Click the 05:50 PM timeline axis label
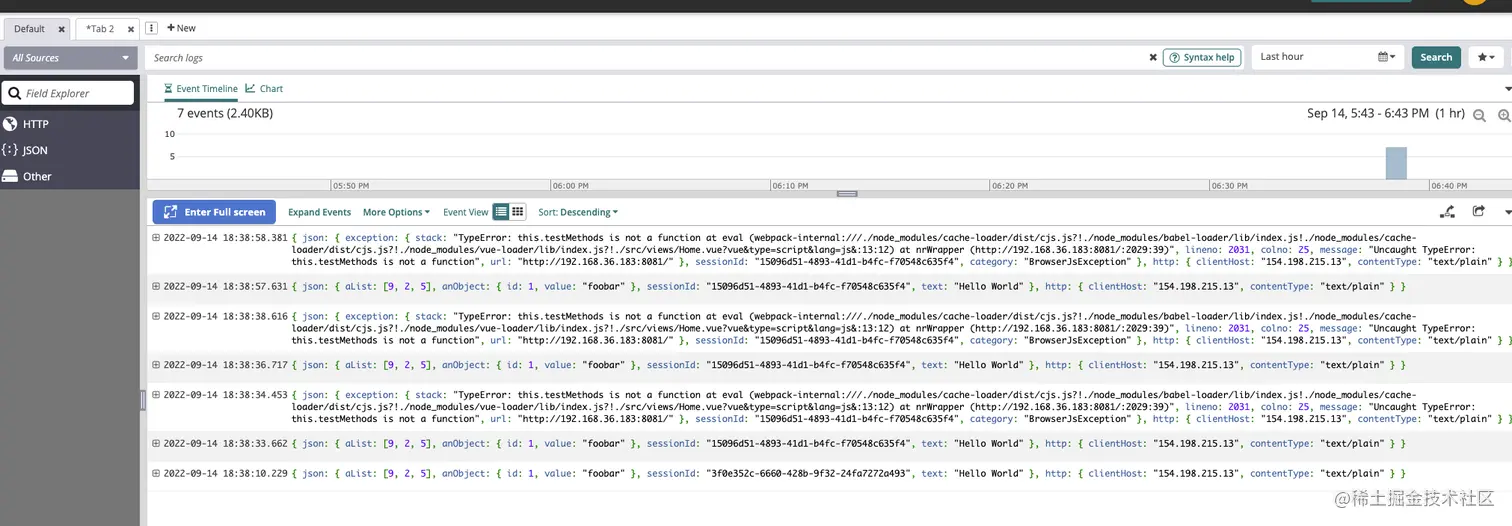Screen dimensions: 1512x526 [x=351, y=186]
